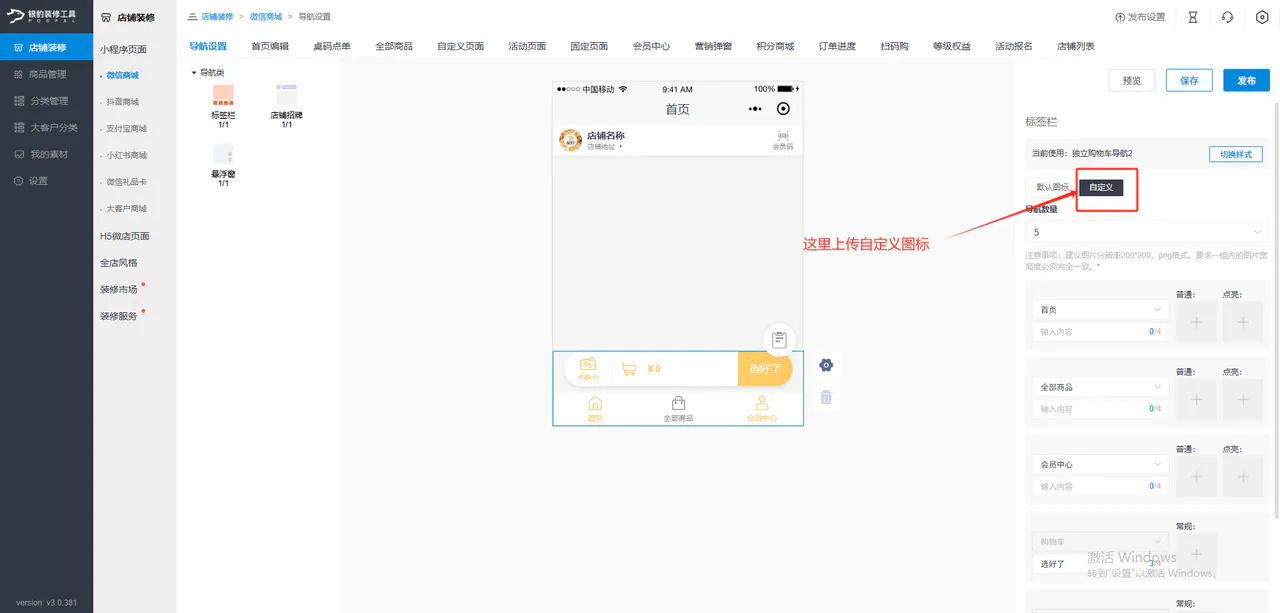
Task: Click 切换样式 button
Action: (x=1236, y=154)
